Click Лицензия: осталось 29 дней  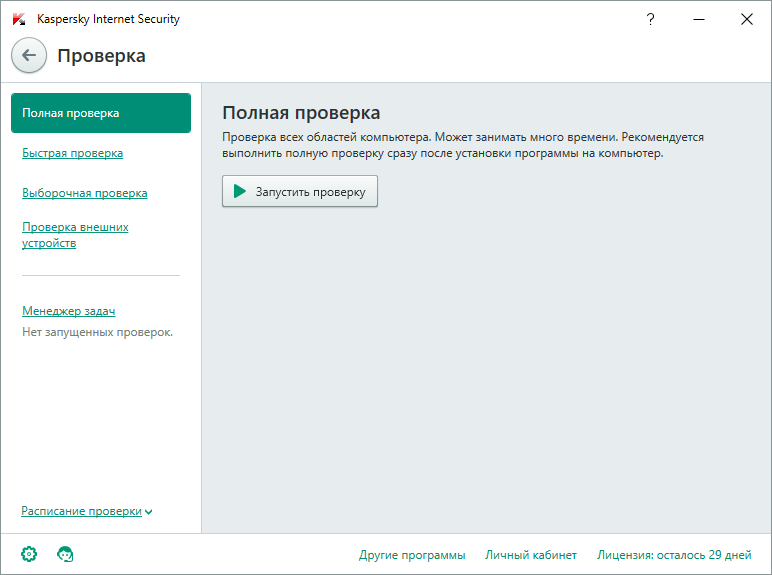(674, 555)
